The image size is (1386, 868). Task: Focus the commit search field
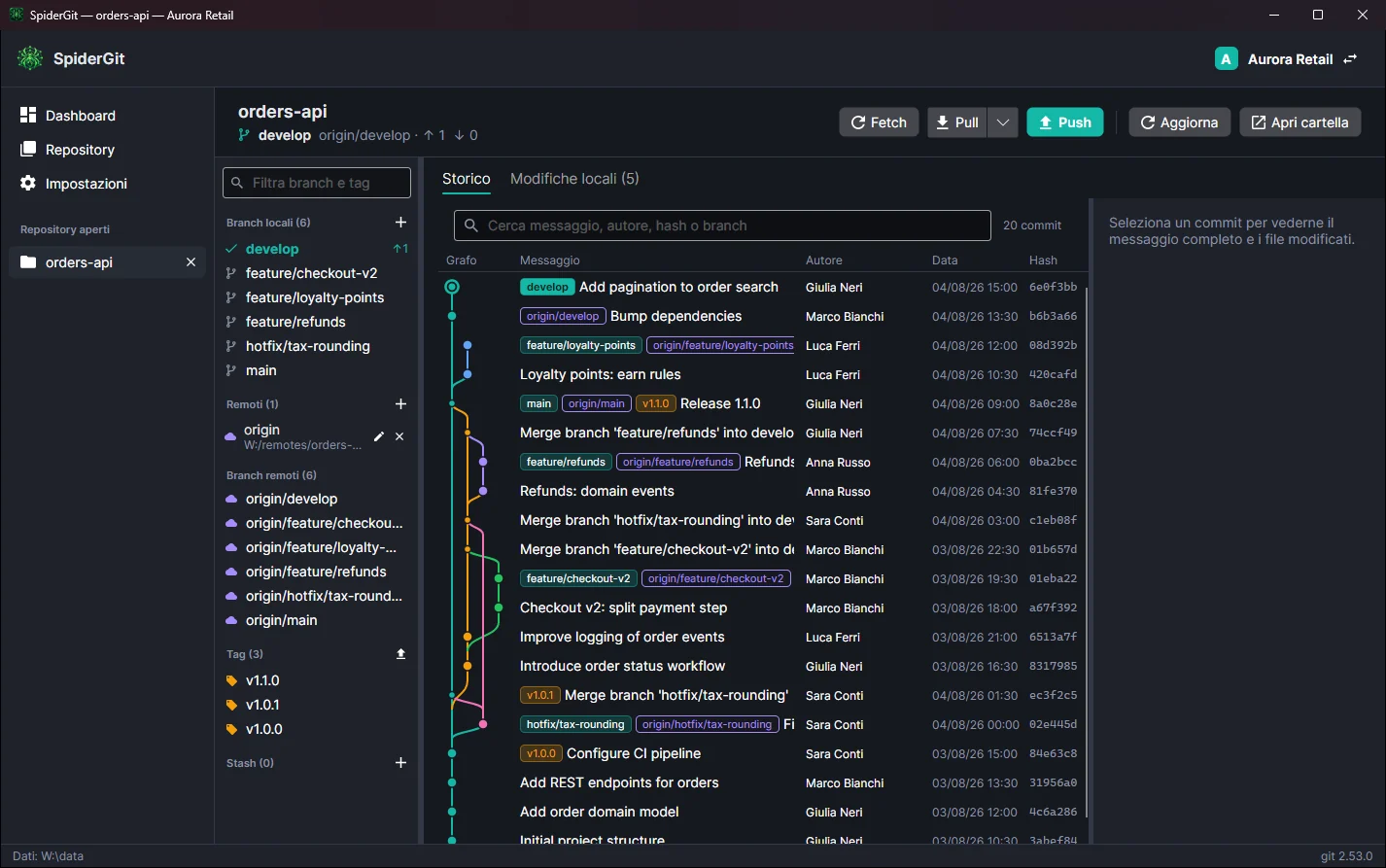722,226
